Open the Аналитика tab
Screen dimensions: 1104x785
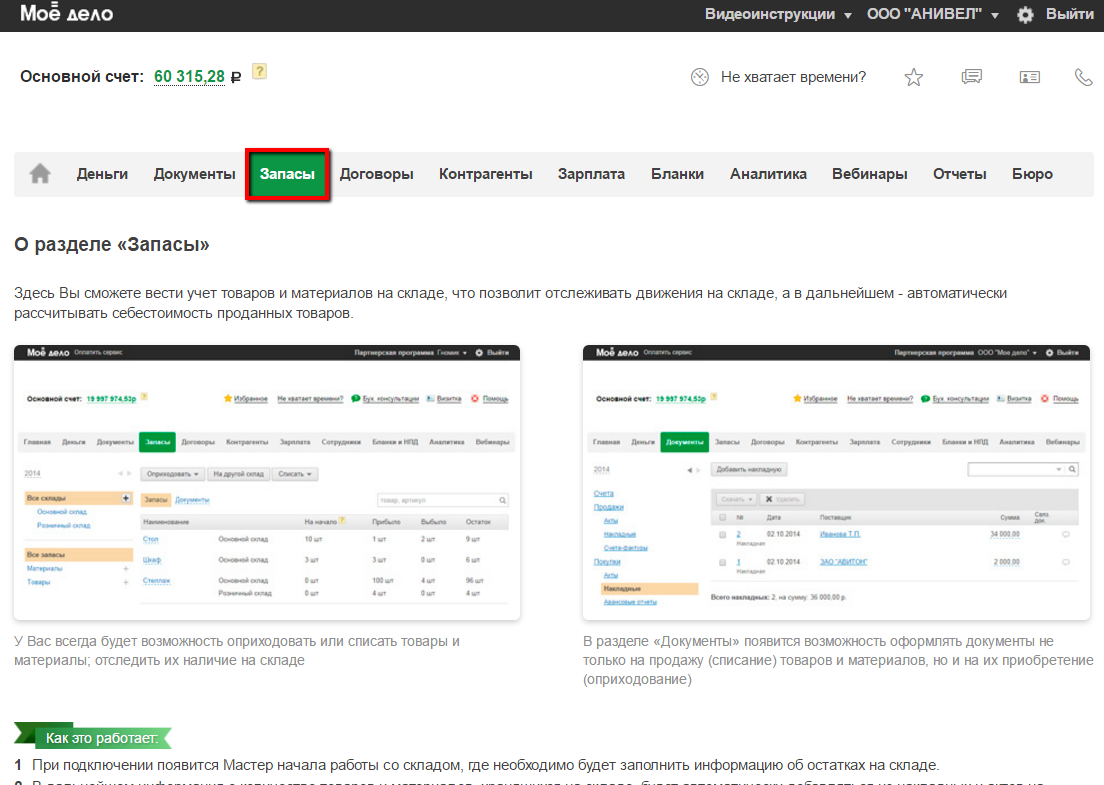tap(768, 174)
